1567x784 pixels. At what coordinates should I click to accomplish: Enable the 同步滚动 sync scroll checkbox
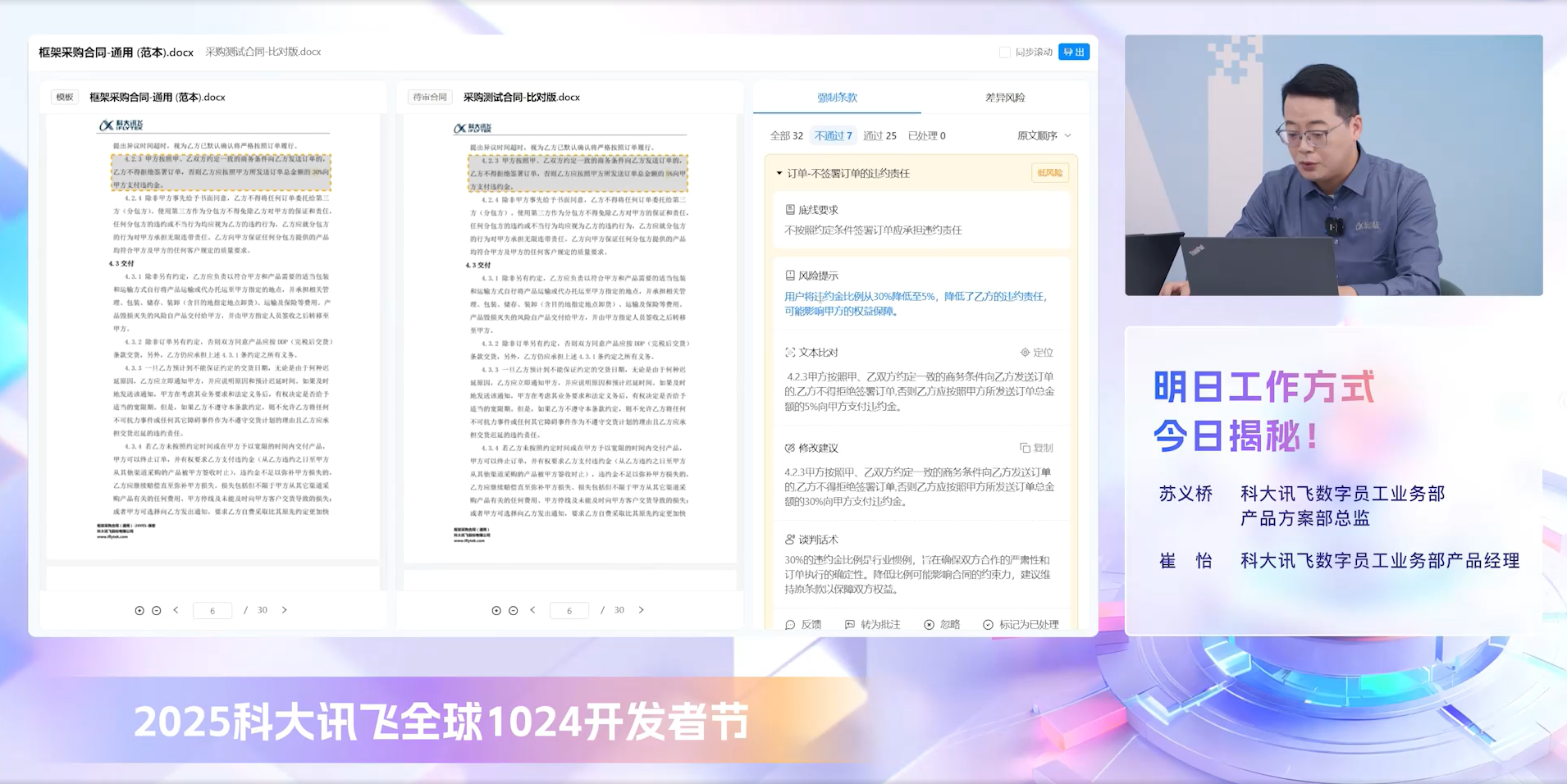tap(1005, 52)
